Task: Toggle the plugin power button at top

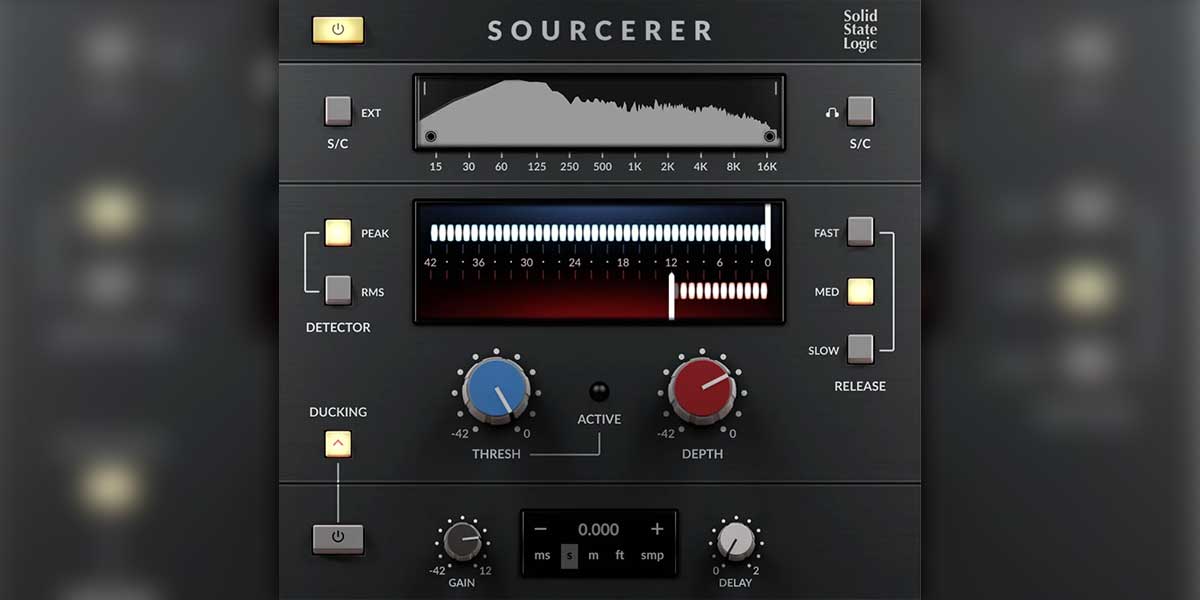Action: point(338,30)
